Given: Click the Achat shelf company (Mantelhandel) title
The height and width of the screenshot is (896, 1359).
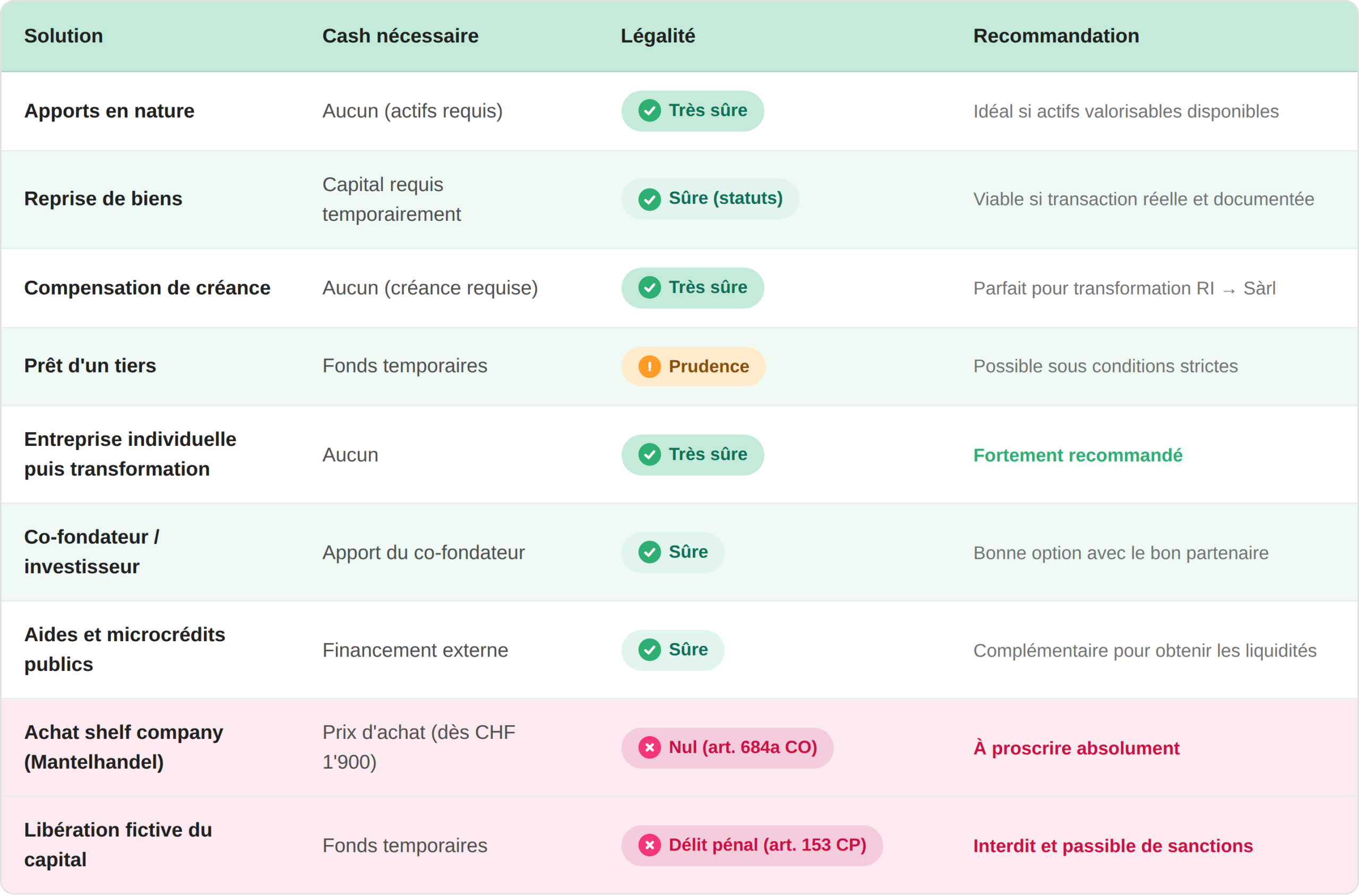Looking at the screenshot, I should point(124,747).
